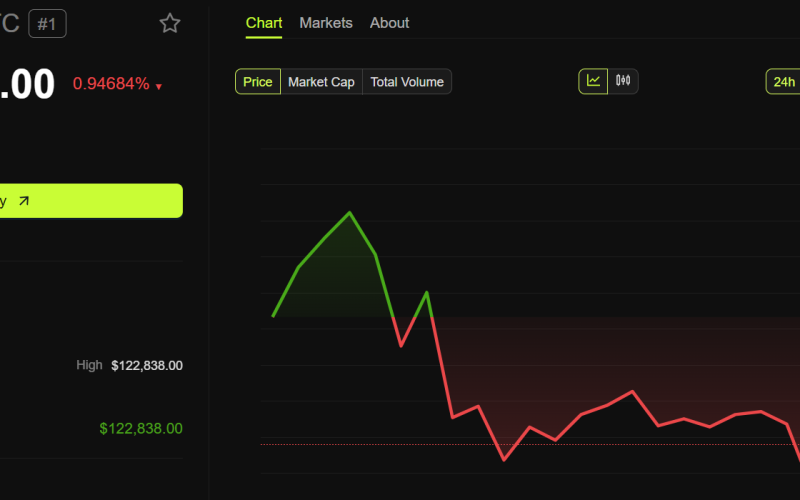This screenshot has width=800, height=500.
Task: Switch to candlestick chart view icon
Action: [x=623, y=81]
